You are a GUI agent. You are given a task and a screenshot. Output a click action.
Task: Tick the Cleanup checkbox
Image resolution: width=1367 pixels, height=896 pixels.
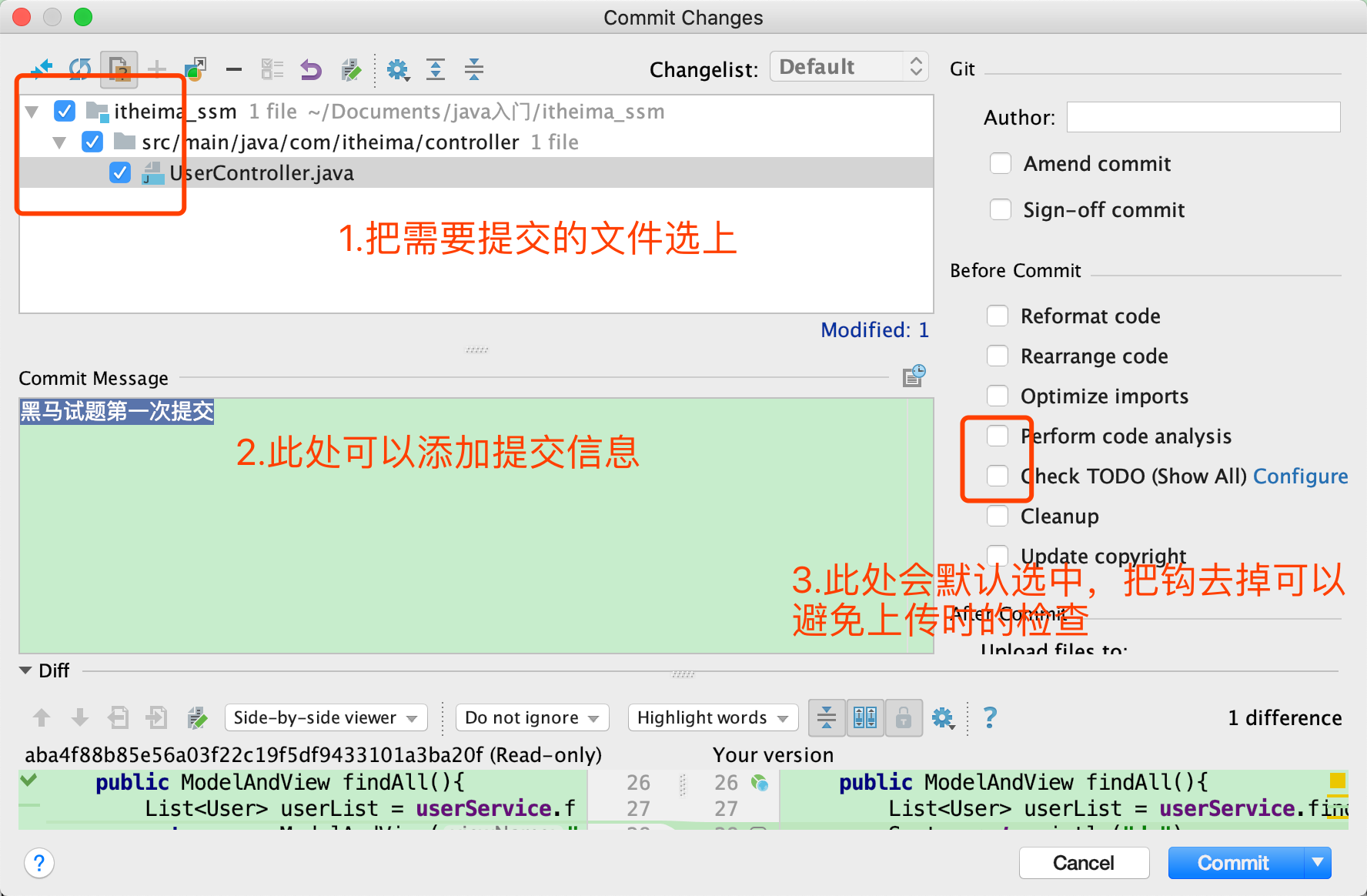[x=998, y=516]
